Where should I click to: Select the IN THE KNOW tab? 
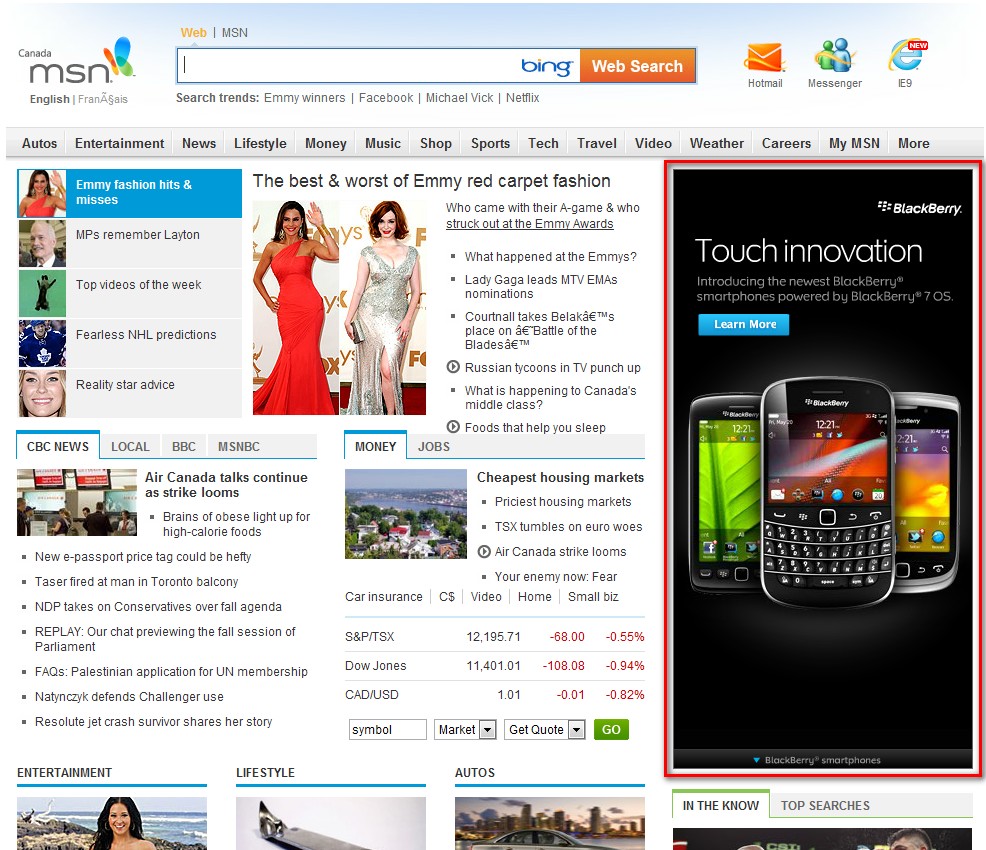[721, 805]
